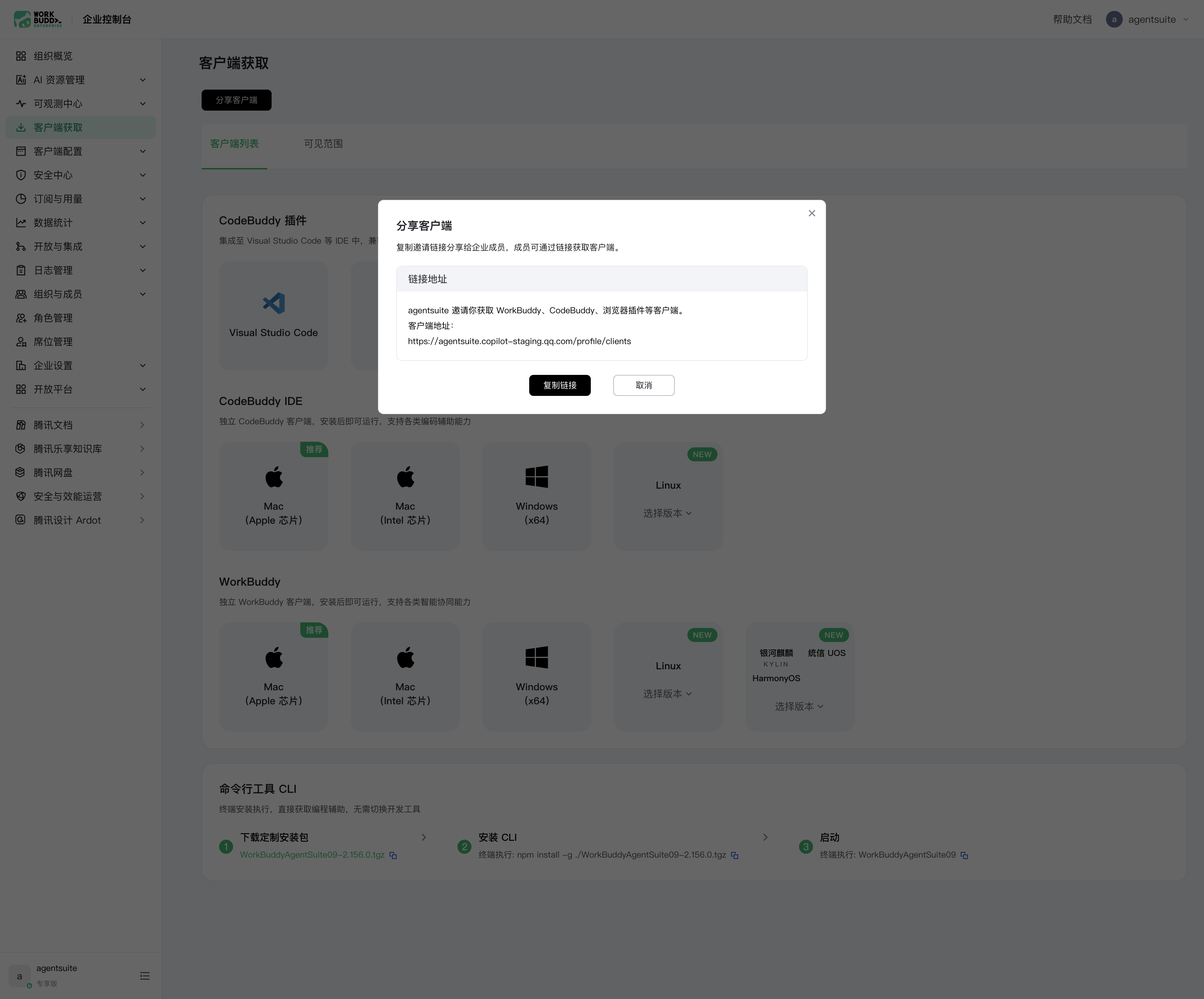The image size is (1204, 999).
Task: Open the 帮助文档 link
Action: coord(1072,19)
